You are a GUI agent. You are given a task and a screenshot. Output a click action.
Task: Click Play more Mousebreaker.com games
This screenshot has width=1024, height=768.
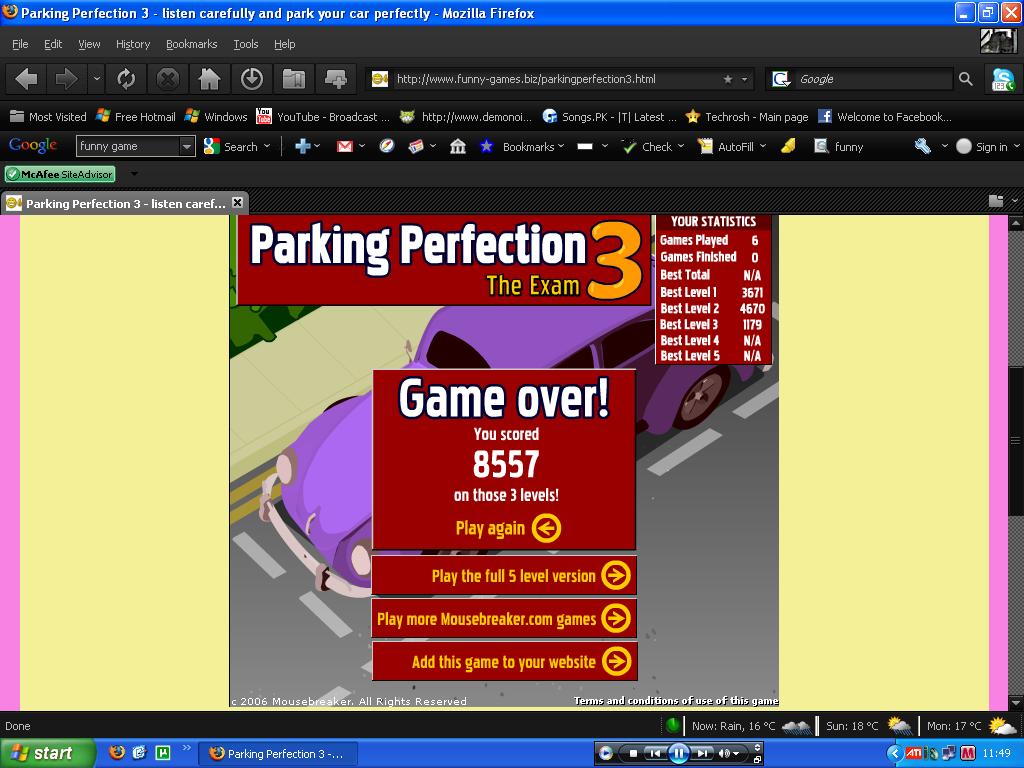504,618
